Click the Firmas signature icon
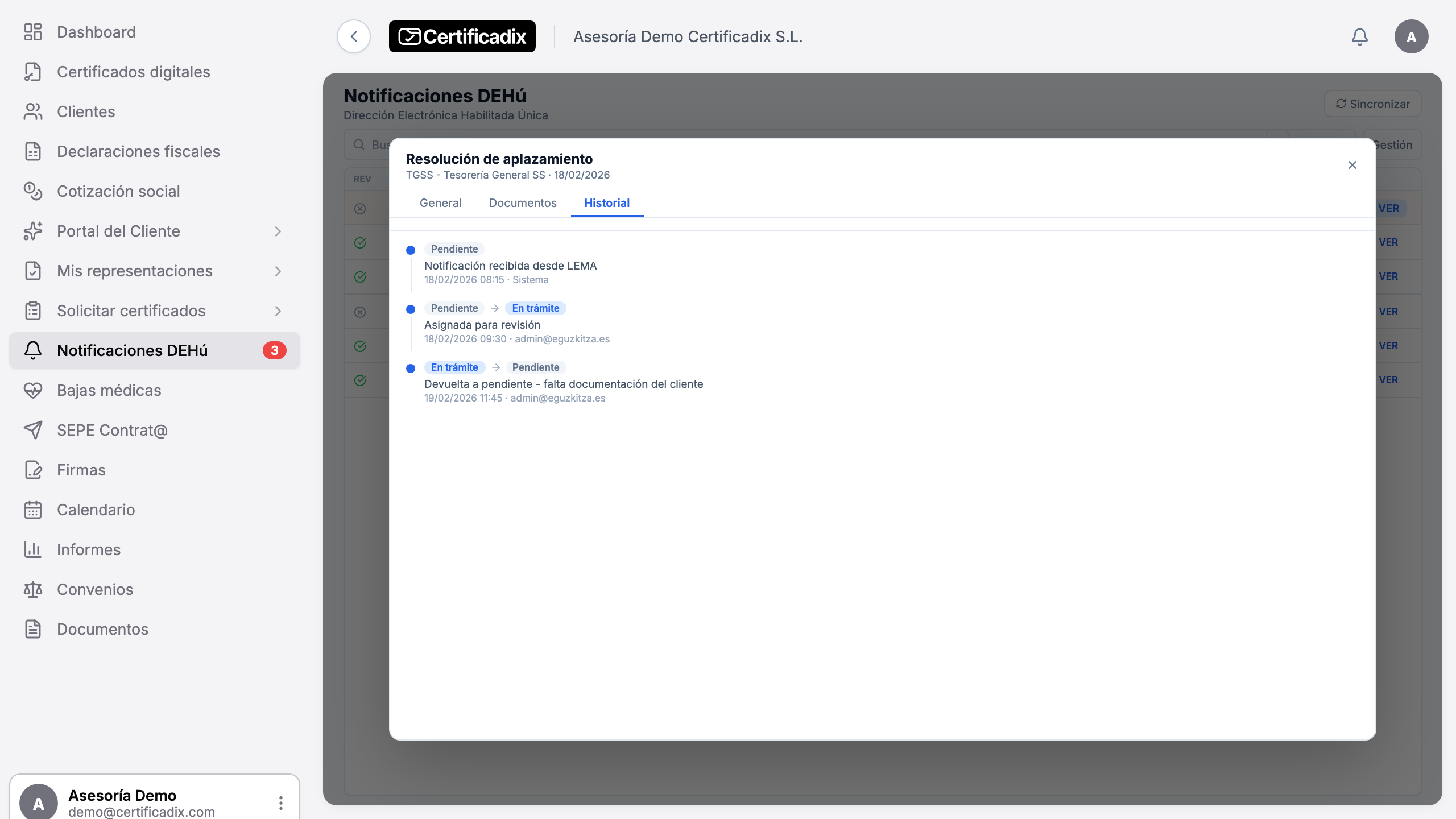 [33, 470]
